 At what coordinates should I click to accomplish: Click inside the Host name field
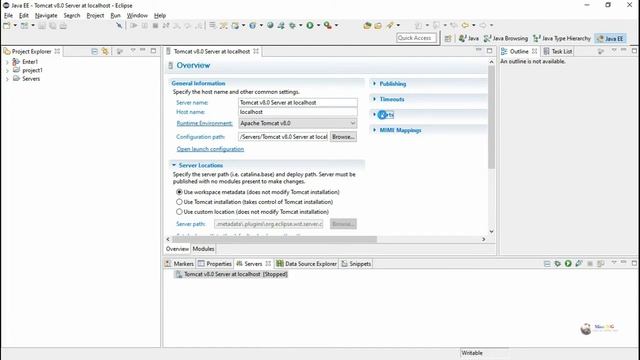(x=298, y=112)
